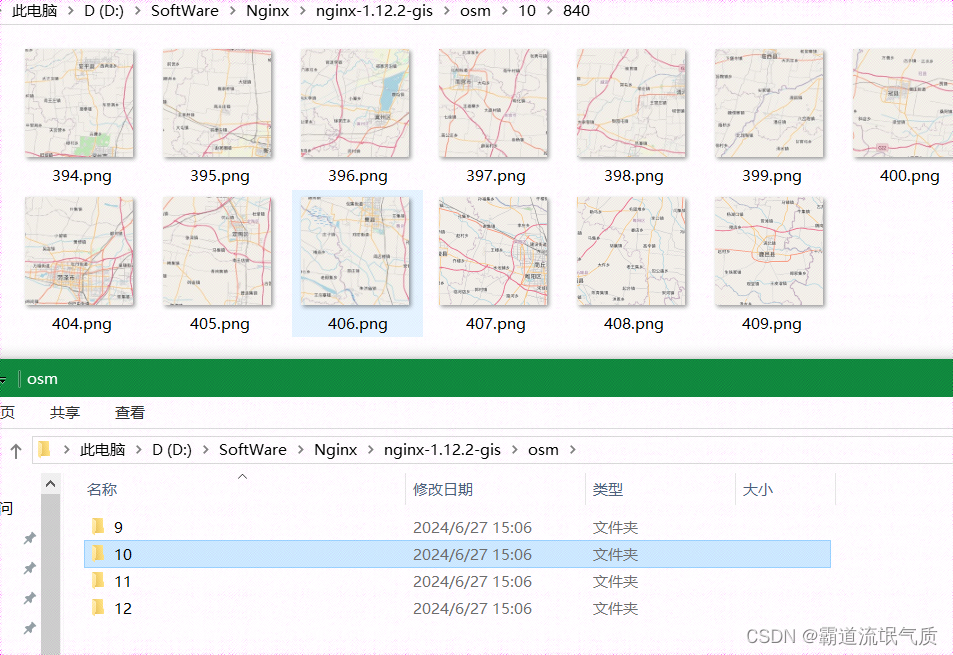953x655 pixels.
Task: Switch to the 共享 tab
Action: pos(64,412)
